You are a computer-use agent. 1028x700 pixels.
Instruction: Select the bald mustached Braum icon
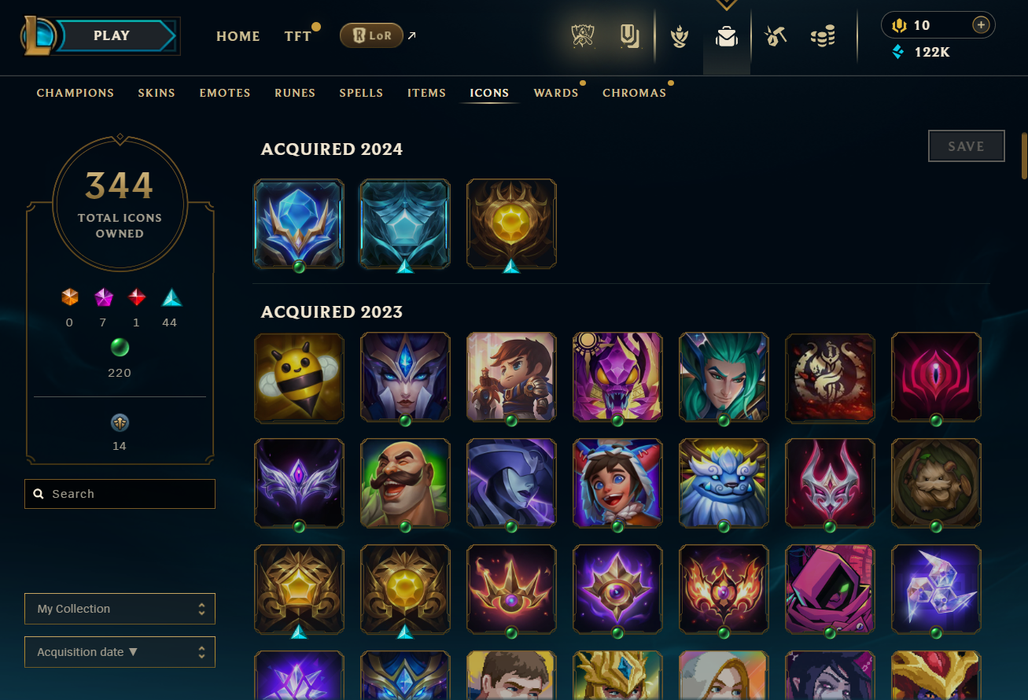[405, 483]
